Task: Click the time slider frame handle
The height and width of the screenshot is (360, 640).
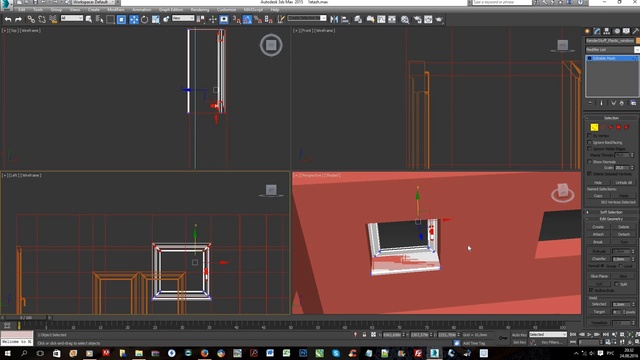Action: [26, 318]
